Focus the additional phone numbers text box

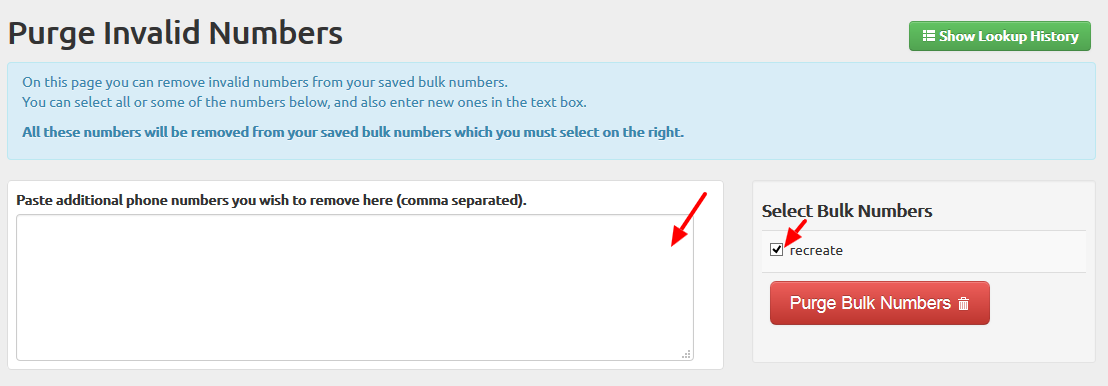point(355,288)
